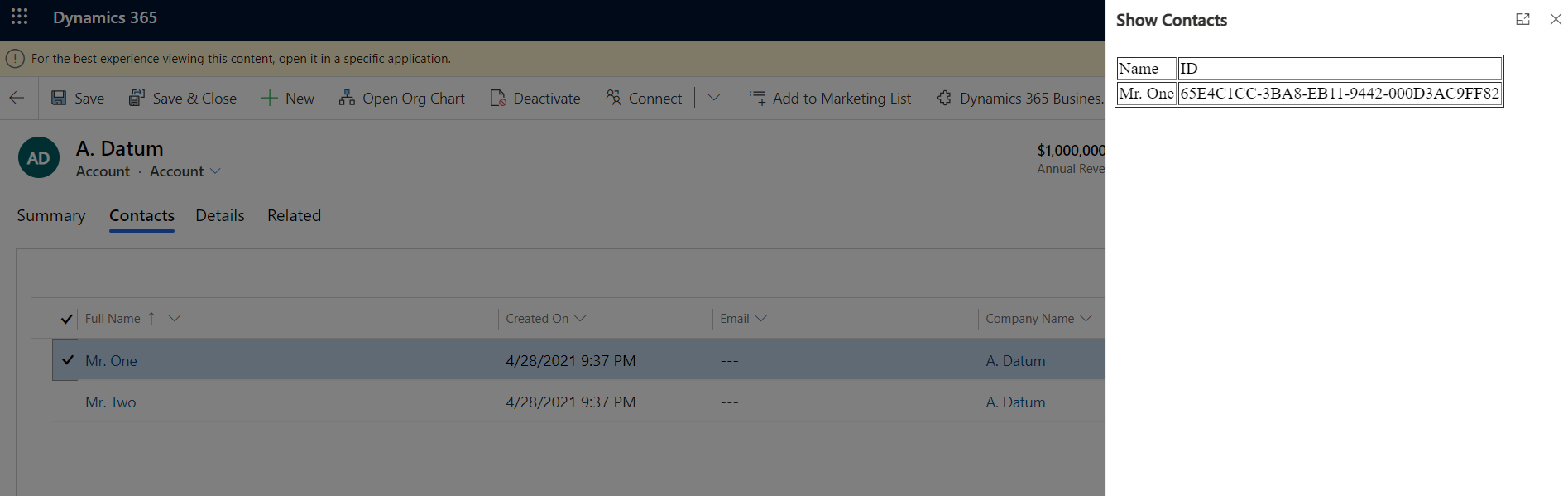Click the New button
Image resolution: width=1568 pixels, height=496 pixels.
tap(288, 98)
